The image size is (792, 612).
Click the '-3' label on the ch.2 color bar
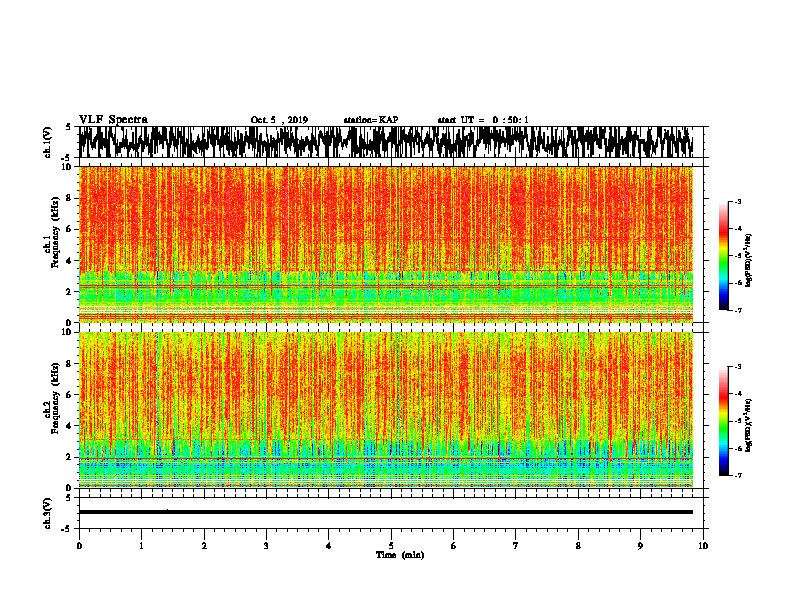[737, 367]
